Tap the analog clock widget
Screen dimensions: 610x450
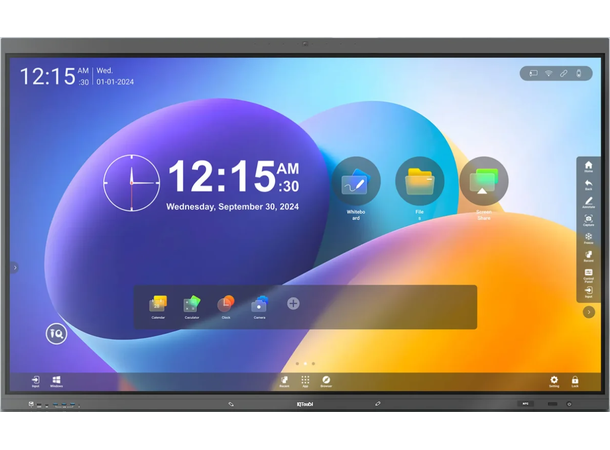[131, 183]
